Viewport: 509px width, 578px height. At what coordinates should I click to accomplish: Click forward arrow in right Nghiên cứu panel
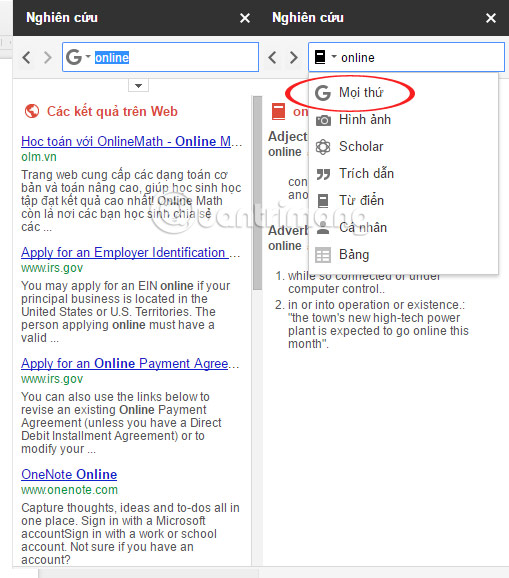tap(294, 58)
